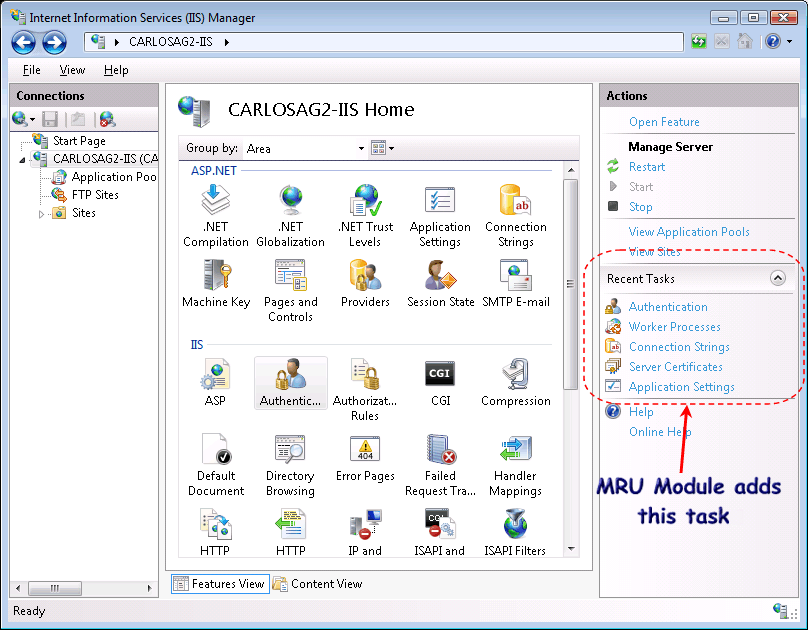This screenshot has height=630, width=808.
Task: Open Connection Strings feature icon
Action: click(515, 217)
